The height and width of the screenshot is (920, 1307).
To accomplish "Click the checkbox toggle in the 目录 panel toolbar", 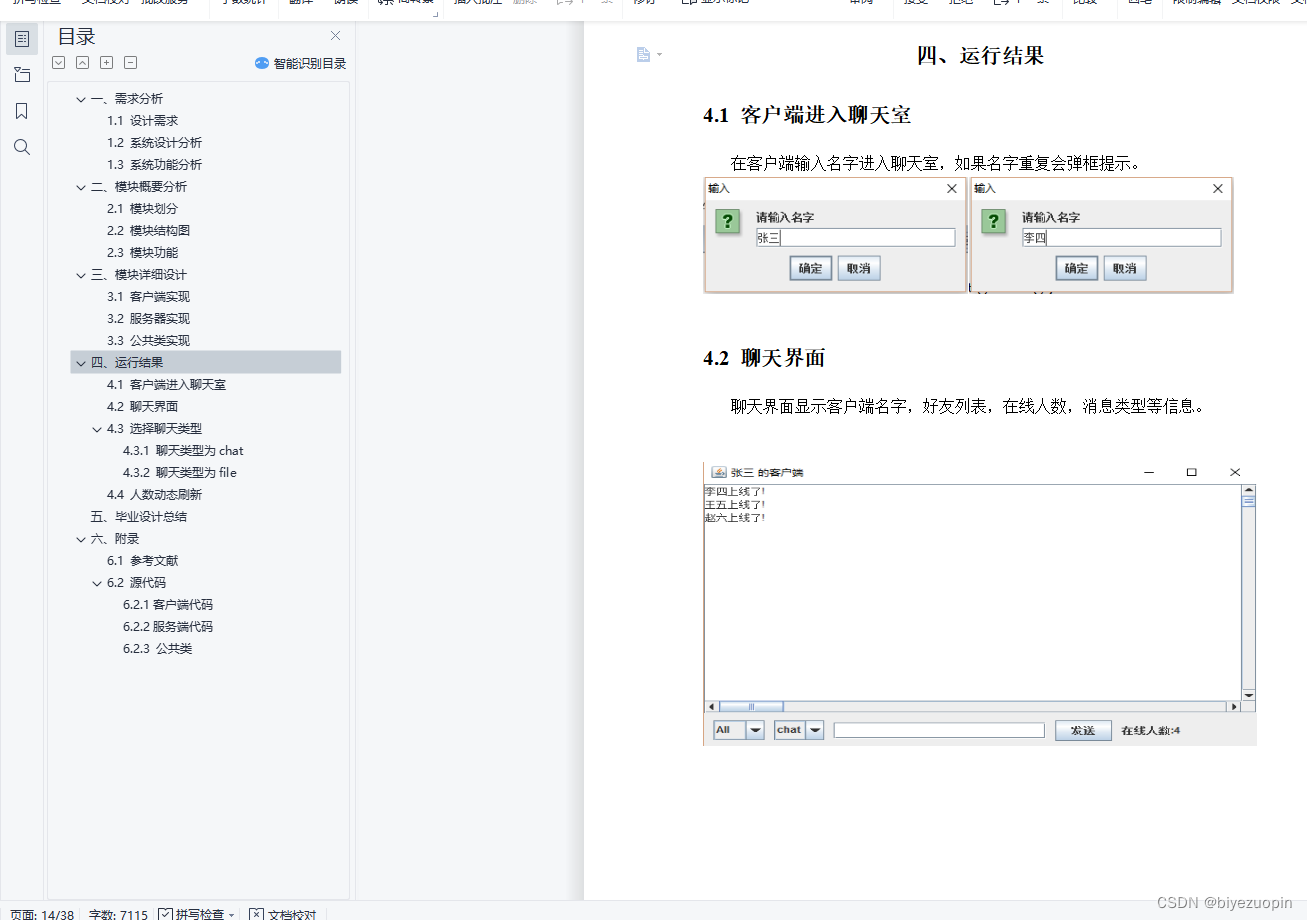I will click(58, 62).
